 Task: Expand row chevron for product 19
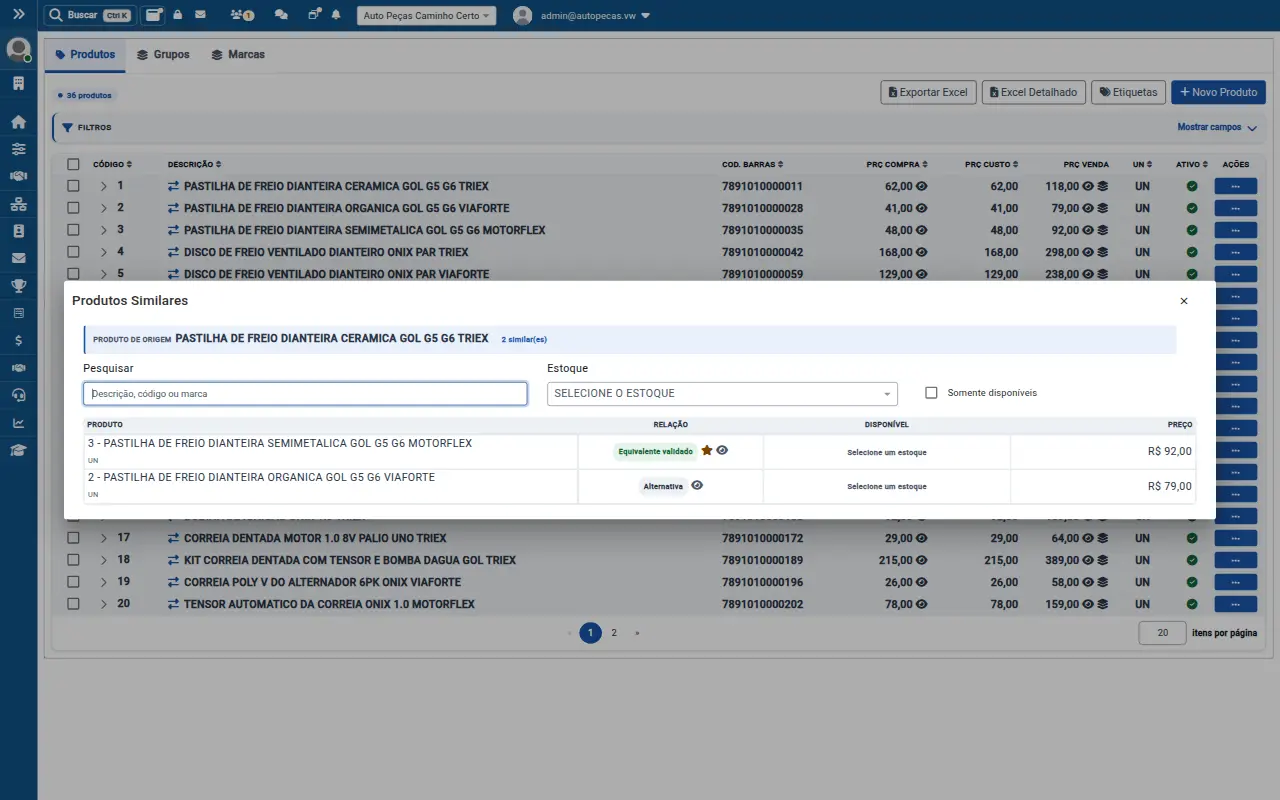(103, 582)
